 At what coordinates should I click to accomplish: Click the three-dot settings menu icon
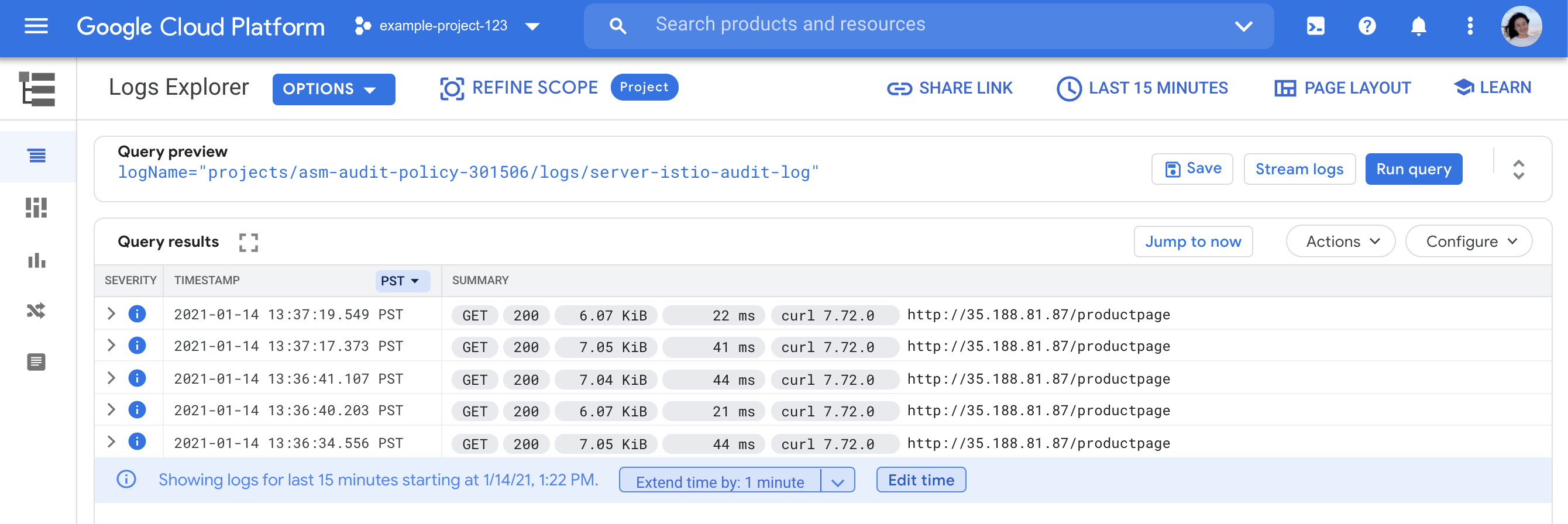(1469, 26)
